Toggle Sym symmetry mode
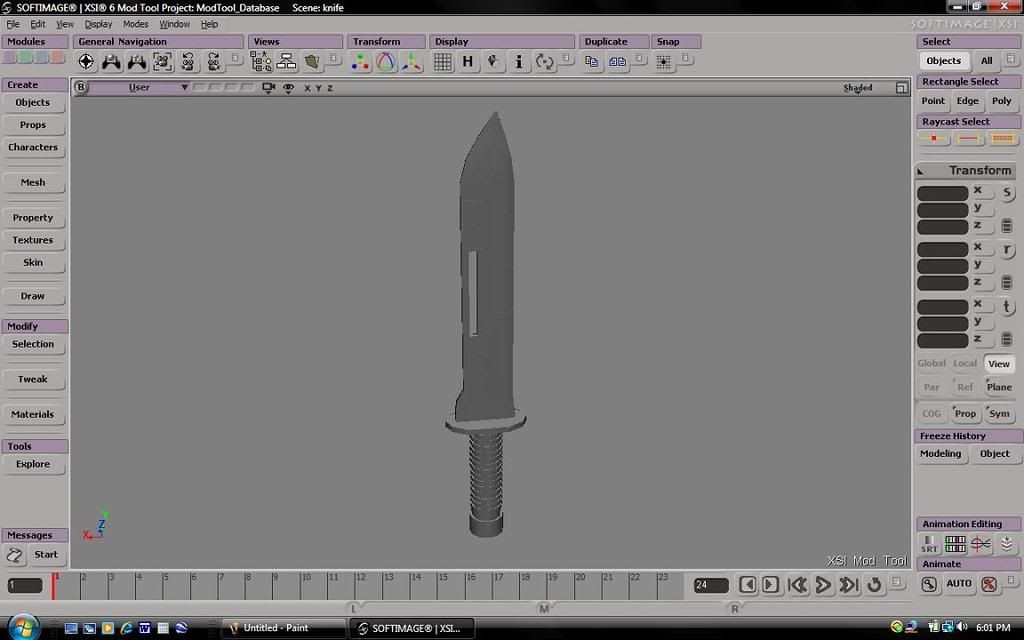 point(999,413)
